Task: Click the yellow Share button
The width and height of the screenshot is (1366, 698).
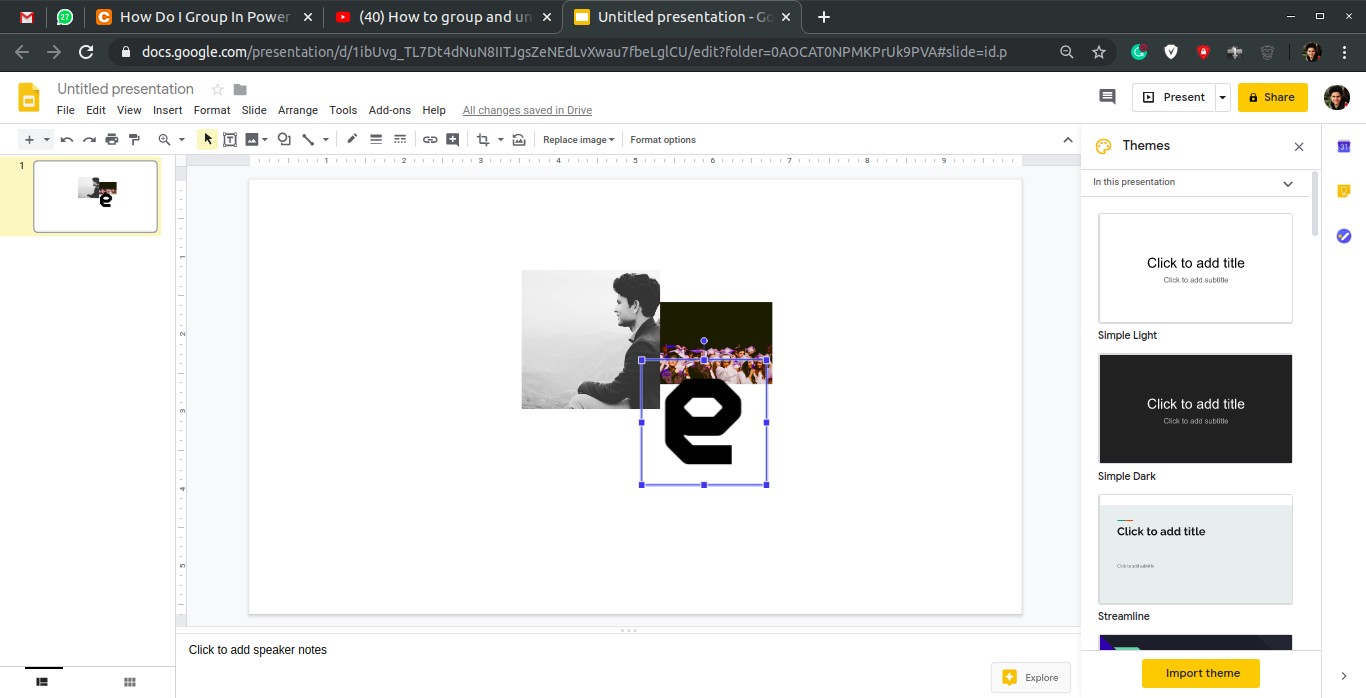Action: (1272, 97)
